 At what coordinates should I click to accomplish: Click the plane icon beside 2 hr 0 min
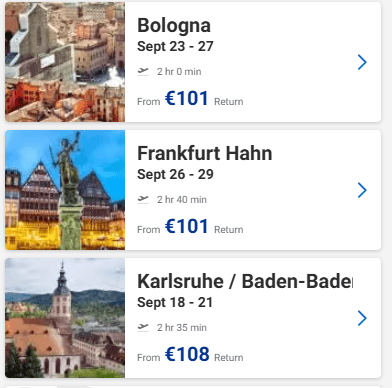[143, 71]
